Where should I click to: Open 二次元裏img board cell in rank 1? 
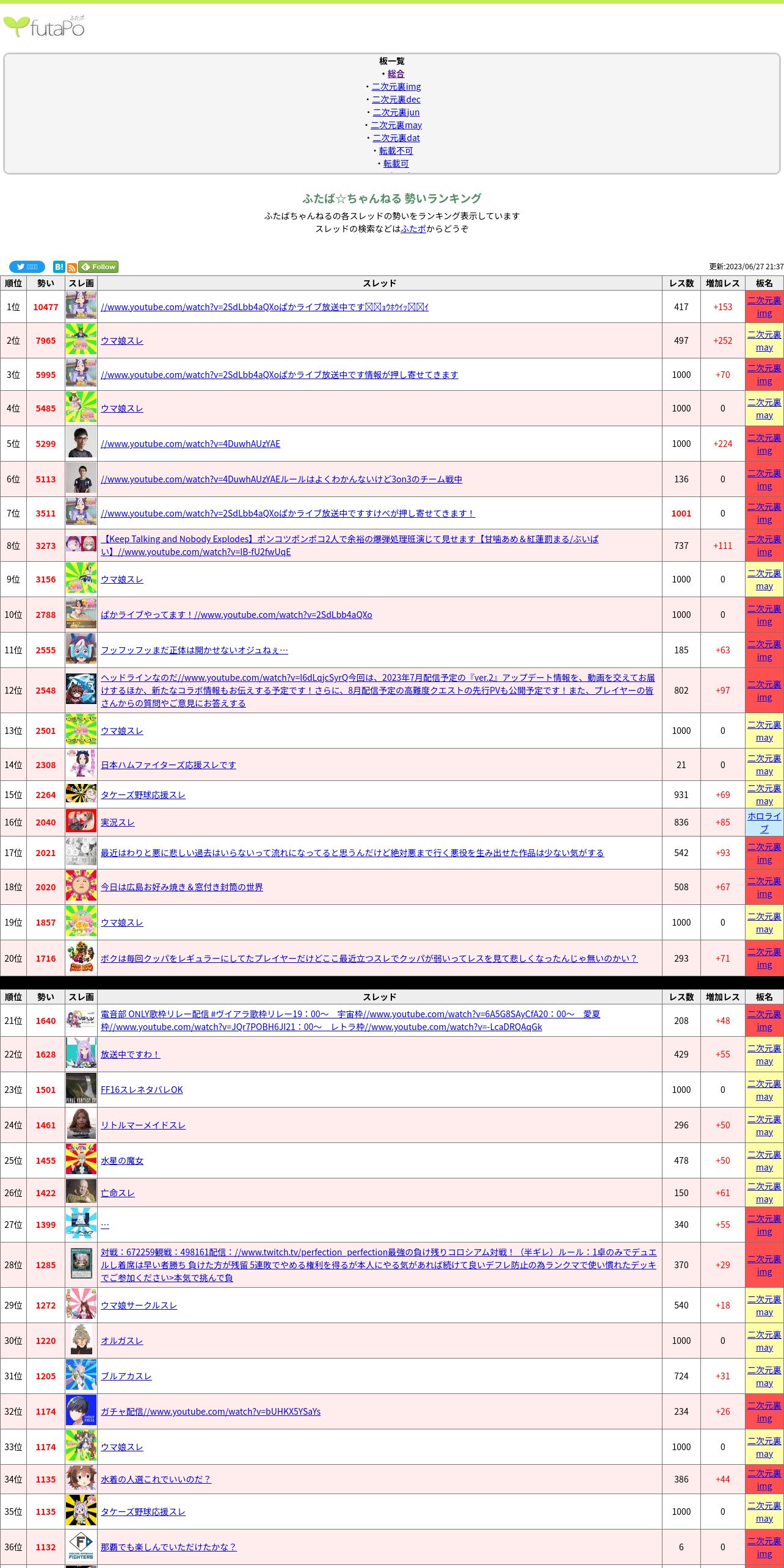coord(764,307)
